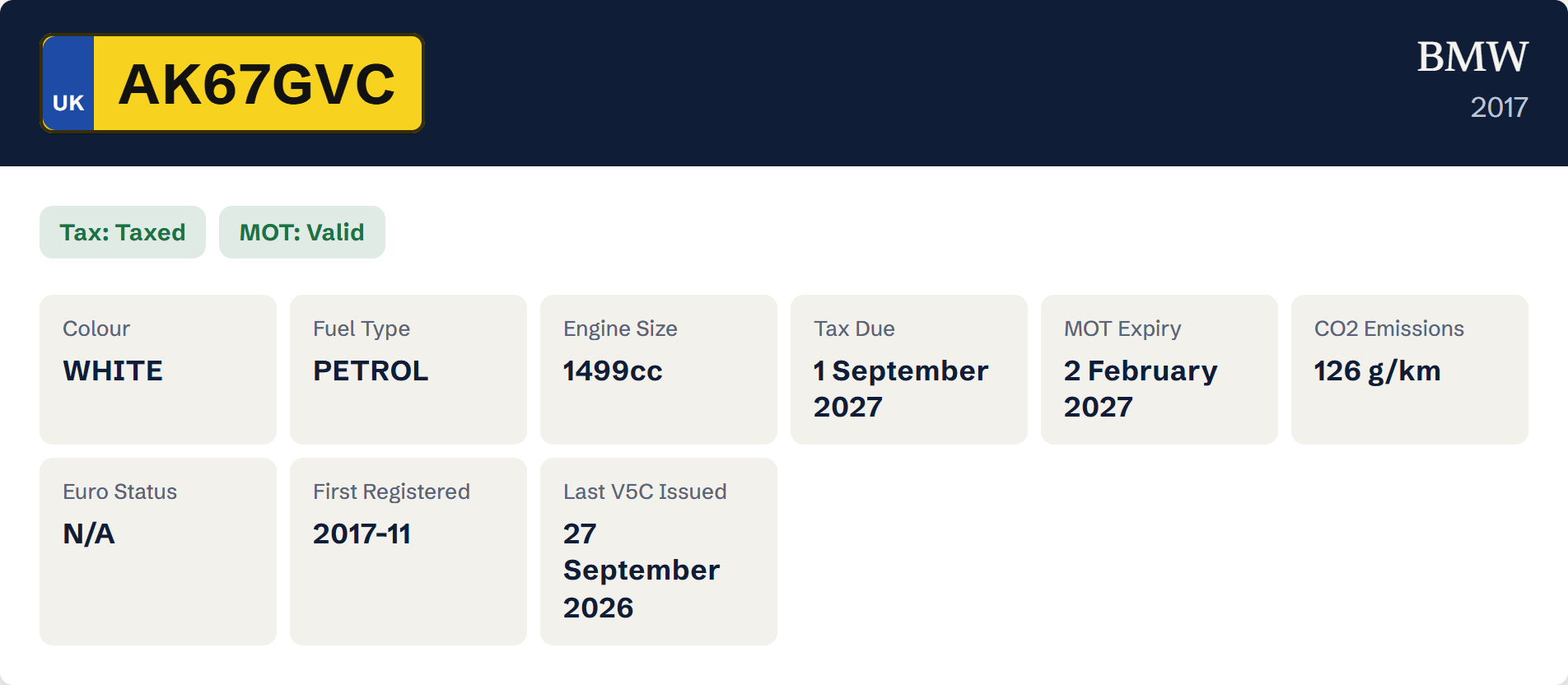Click the blue UK plate badge
Screen dimensions: 1568x685
68,83
